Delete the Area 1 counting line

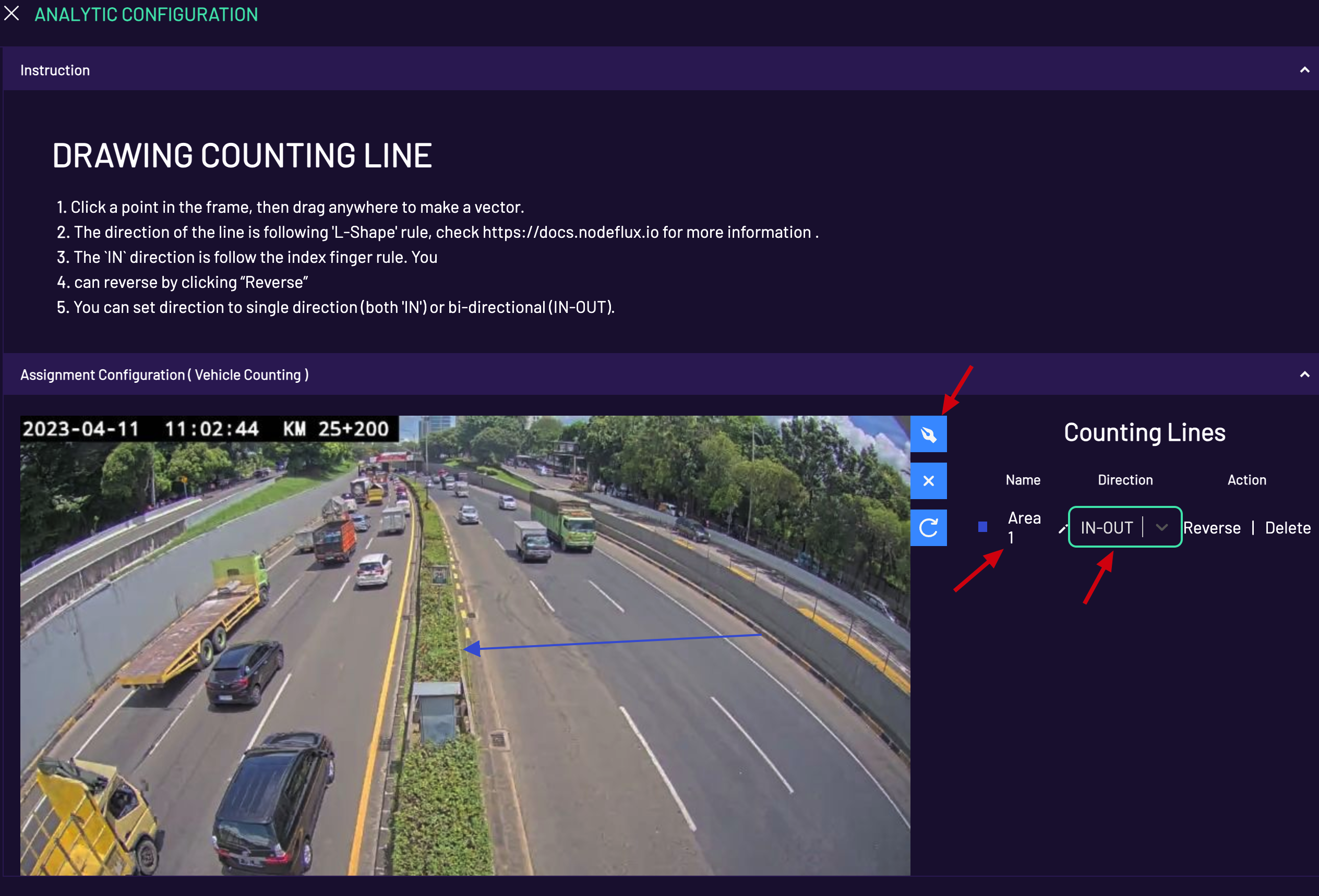click(x=1287, y=528)
